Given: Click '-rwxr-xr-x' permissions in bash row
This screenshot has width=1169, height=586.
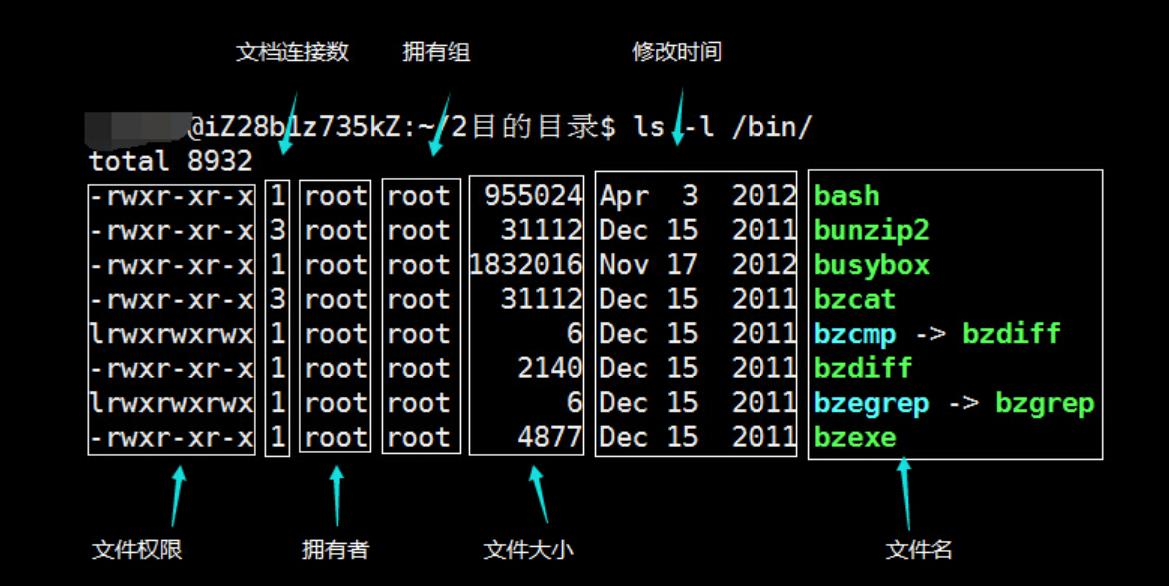Looking at the screenshot, I should coord(171,196).
